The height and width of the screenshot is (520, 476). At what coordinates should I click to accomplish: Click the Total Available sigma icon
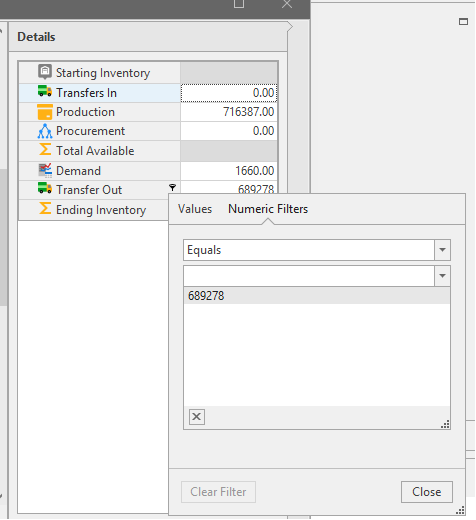(45, 149)
